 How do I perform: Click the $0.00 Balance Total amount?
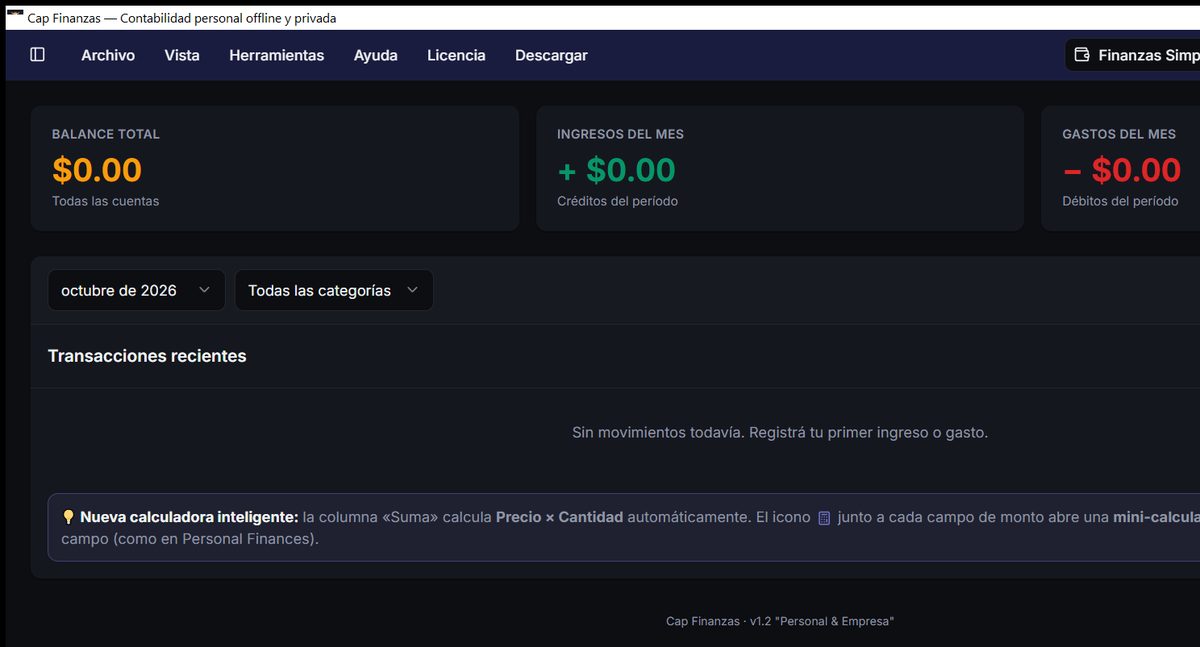[97, 170]
